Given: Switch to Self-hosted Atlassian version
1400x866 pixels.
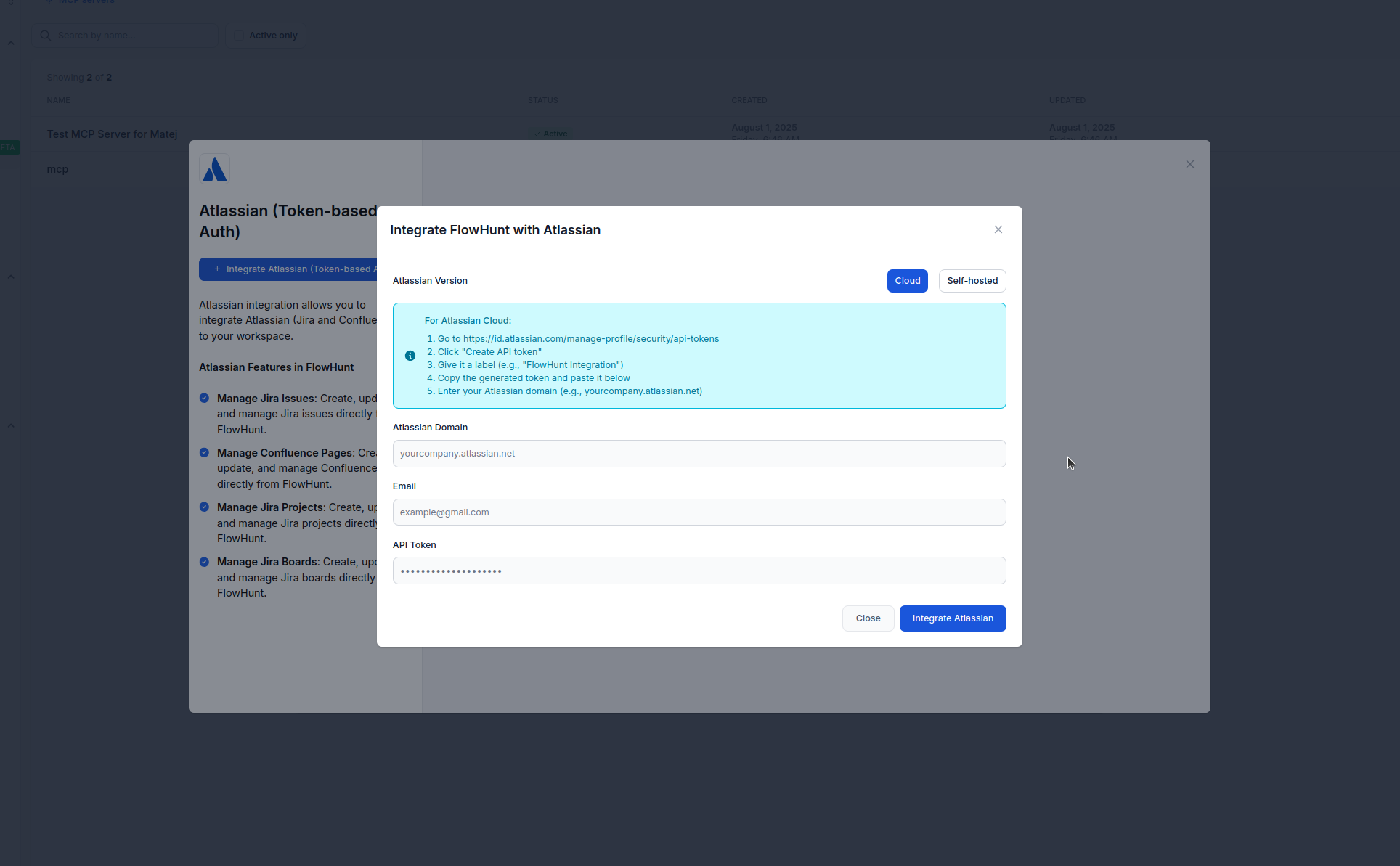Looking at the screenshot, I should click(x=972, y=281).
